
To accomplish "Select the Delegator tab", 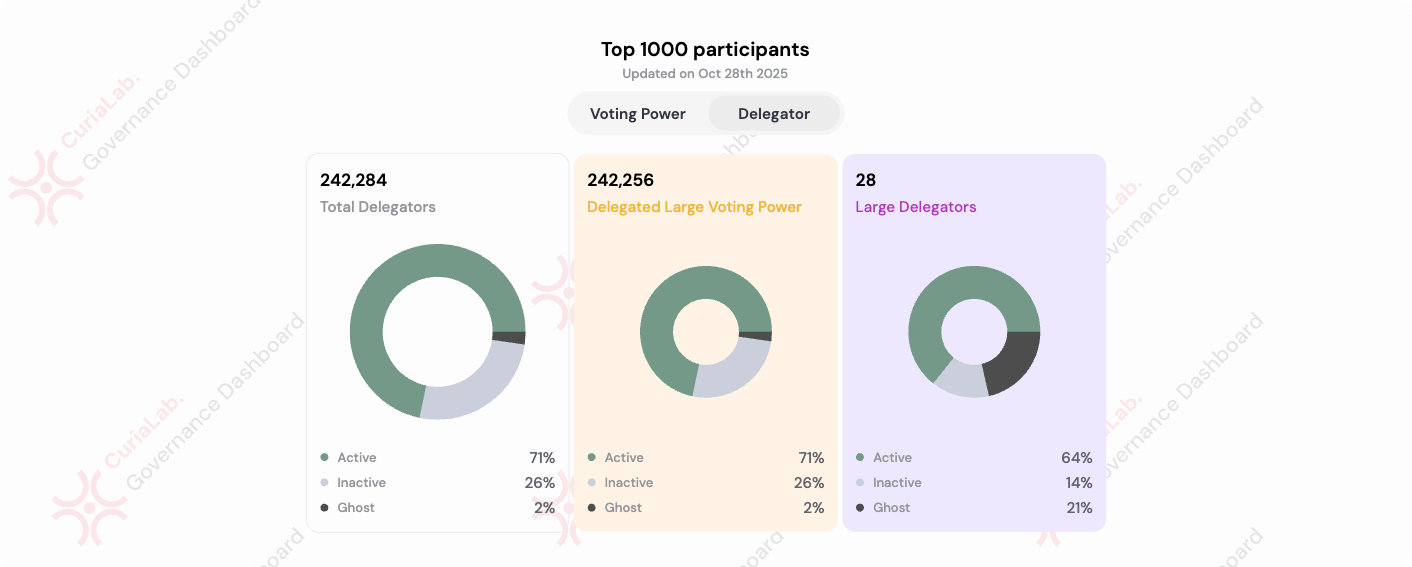I will 774,114.
